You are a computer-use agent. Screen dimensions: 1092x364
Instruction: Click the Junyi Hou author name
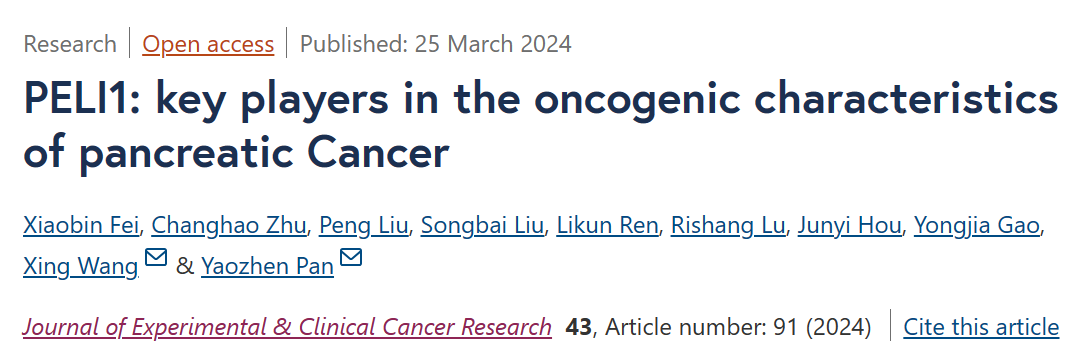(x=850, y=225)
